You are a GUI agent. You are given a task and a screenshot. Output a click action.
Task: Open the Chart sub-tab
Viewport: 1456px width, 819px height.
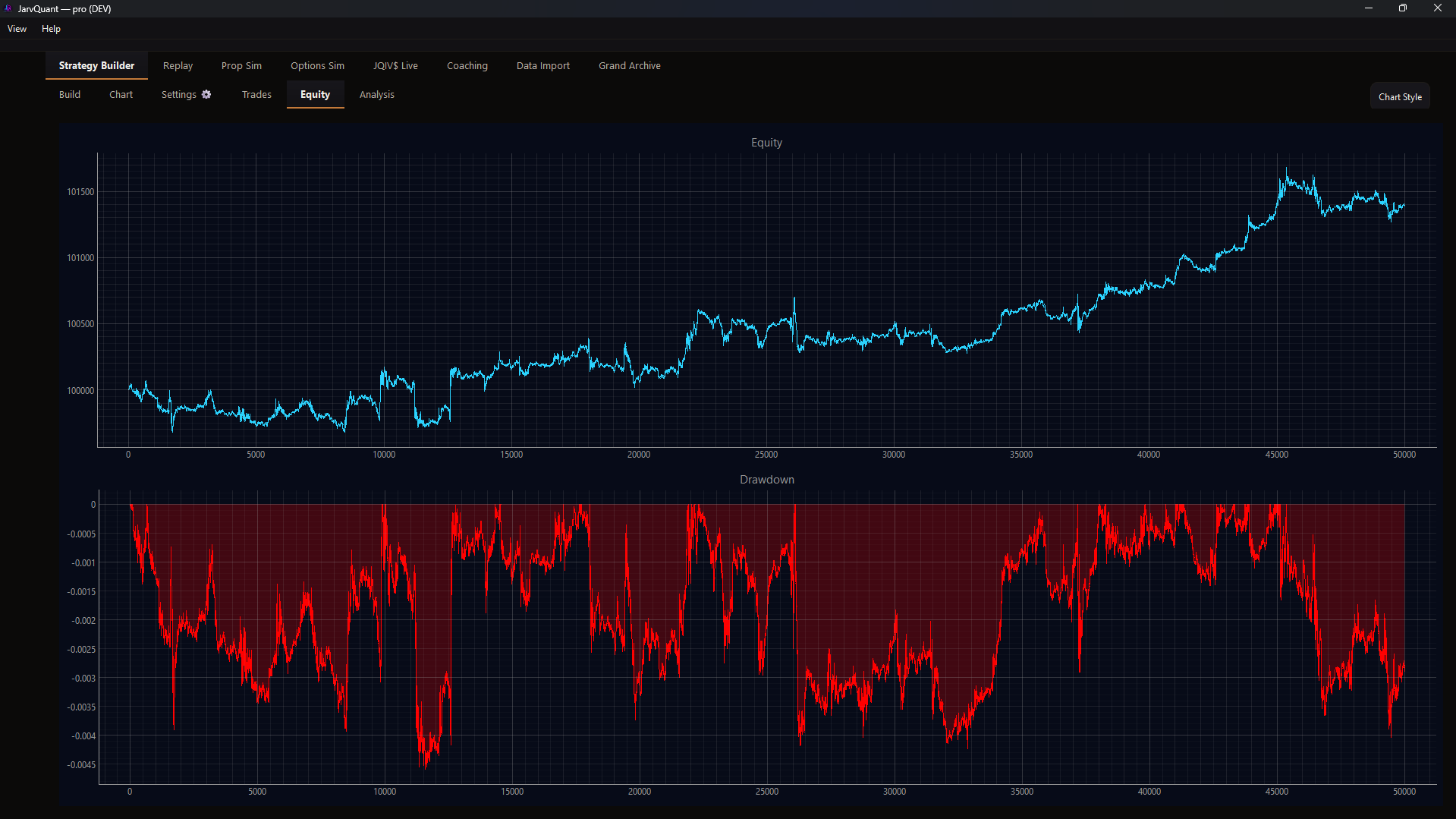coord(121,94)
